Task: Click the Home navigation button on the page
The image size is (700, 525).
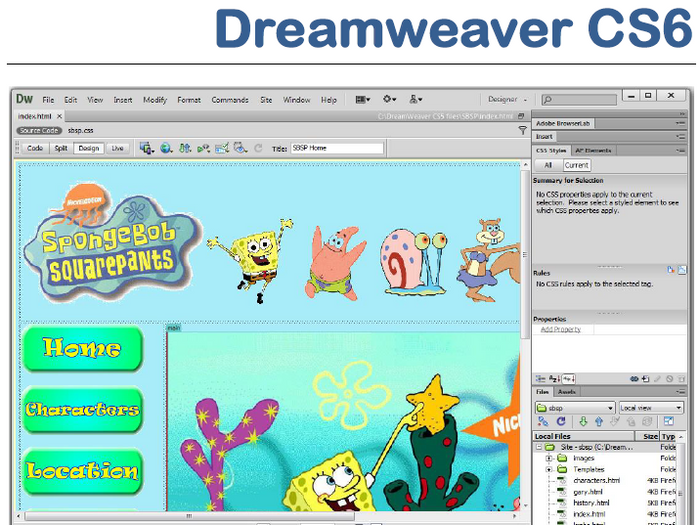Action: point(83,349)
